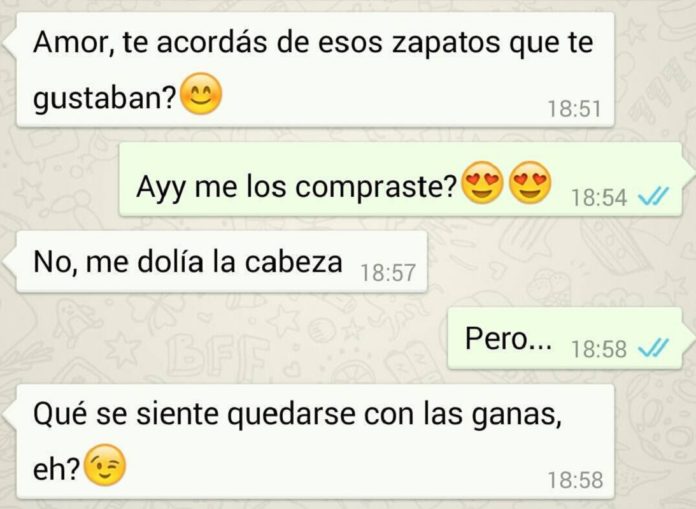Click the 18:51 timestamp

coord(574,109)
